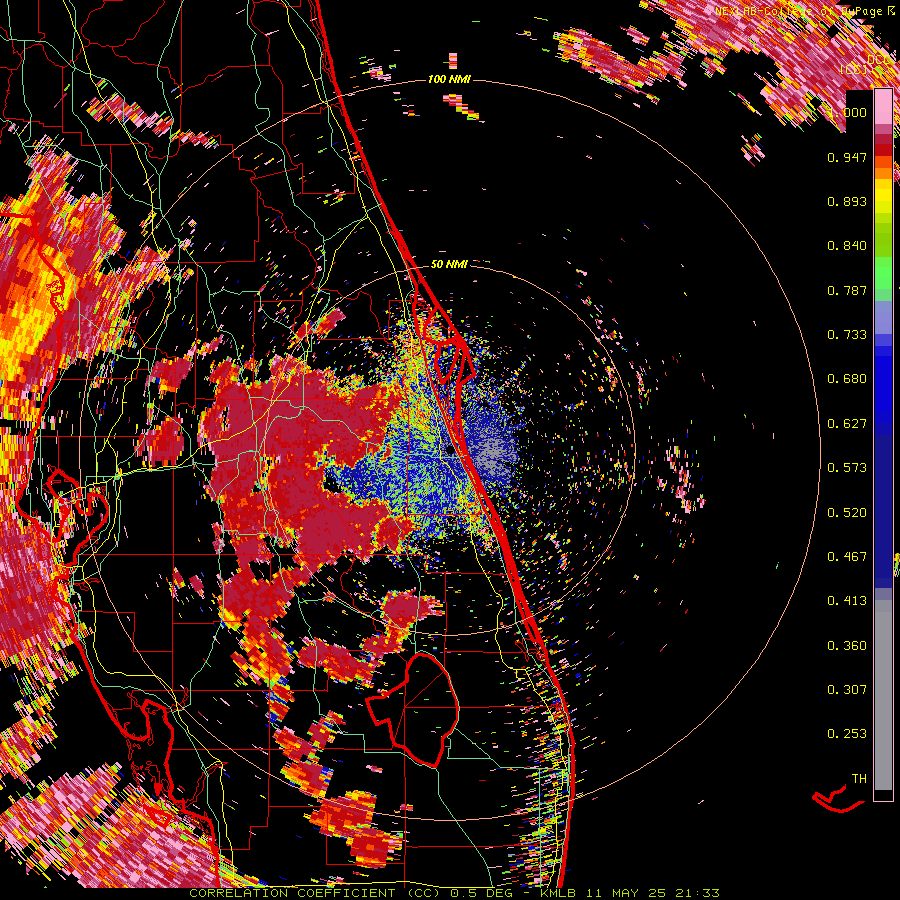Click the "CORRELATION COEFFICIENT (CC)" caption text
Screen dimensions: 900x900
(315, 893)
